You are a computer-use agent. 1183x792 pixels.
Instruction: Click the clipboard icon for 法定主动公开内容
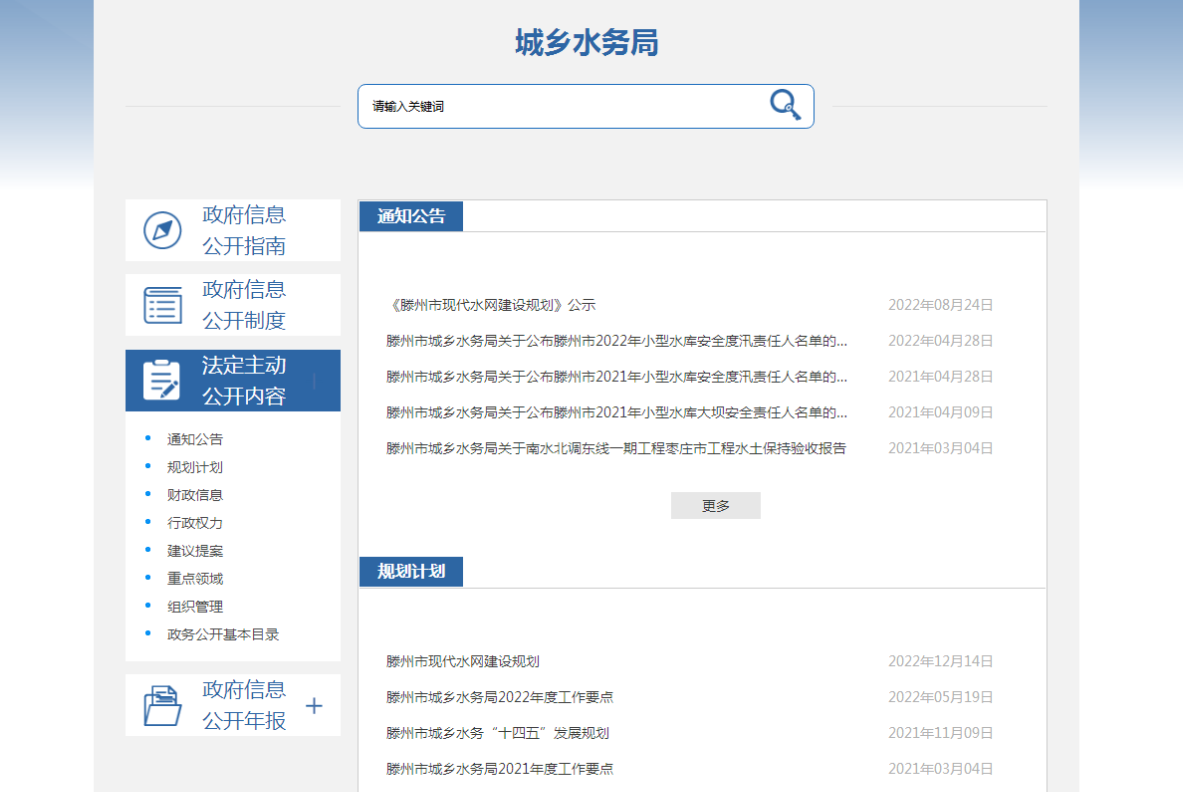(x=161, y=379)
